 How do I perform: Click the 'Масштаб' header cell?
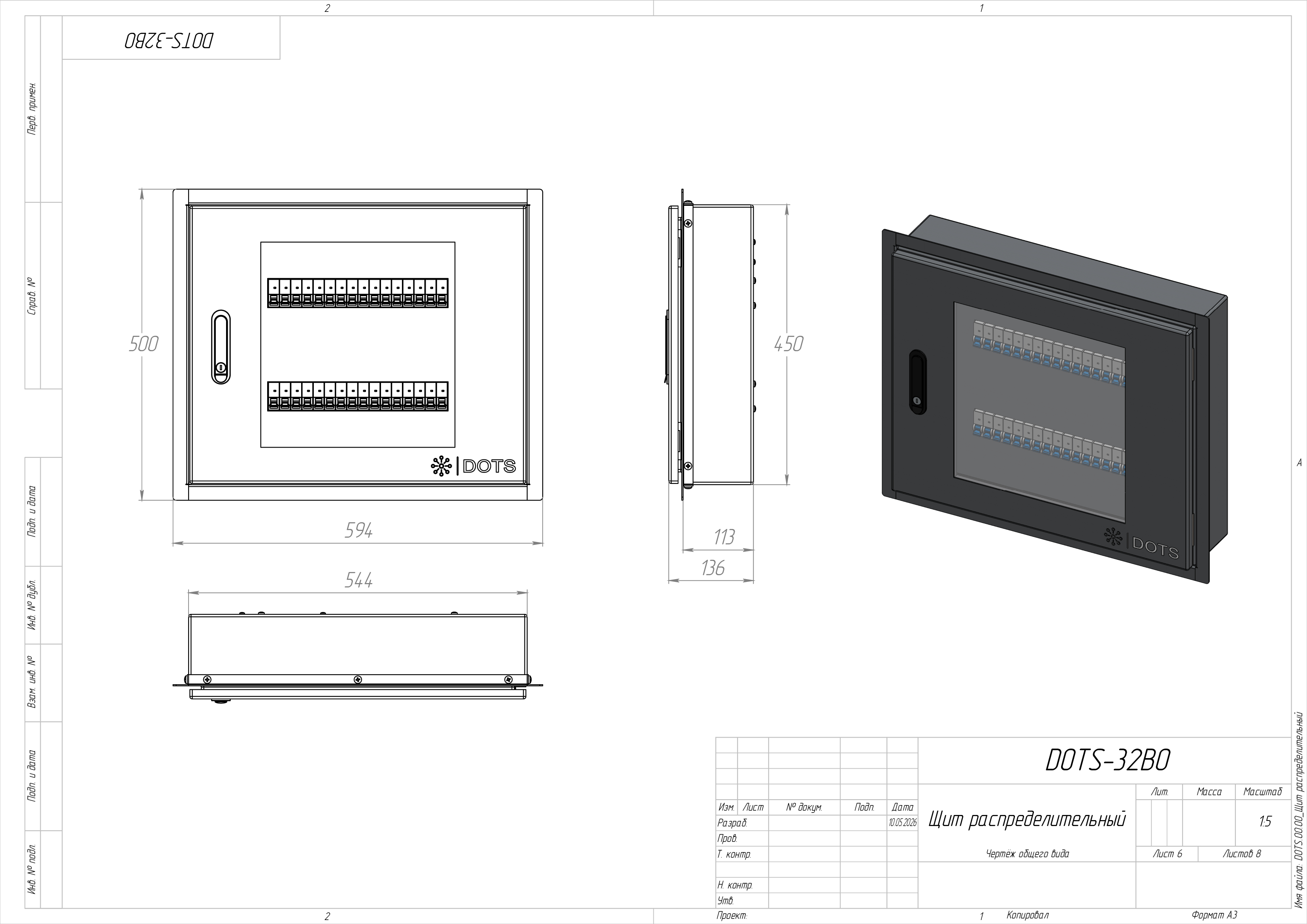pos(1263,791)
